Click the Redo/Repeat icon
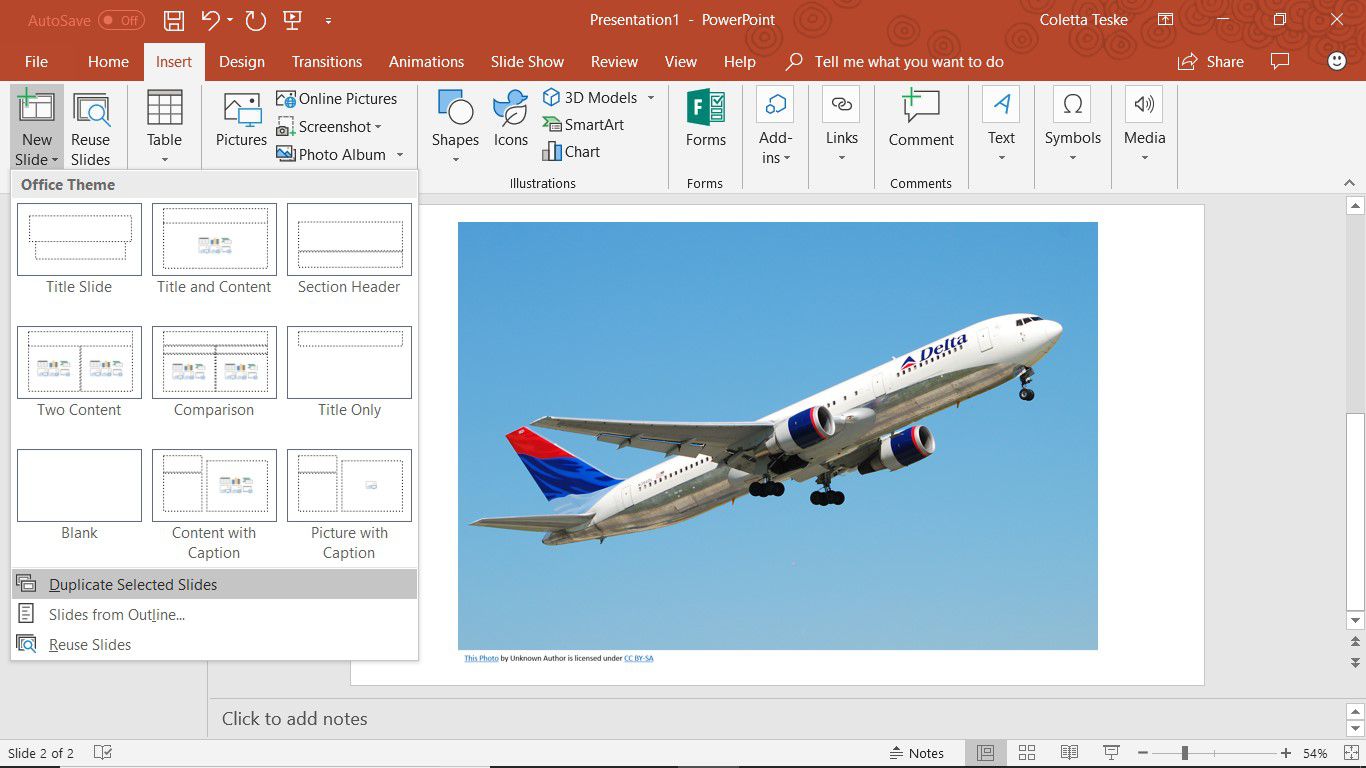Viewport: 1366px width, 768px height. click(256, 20)
